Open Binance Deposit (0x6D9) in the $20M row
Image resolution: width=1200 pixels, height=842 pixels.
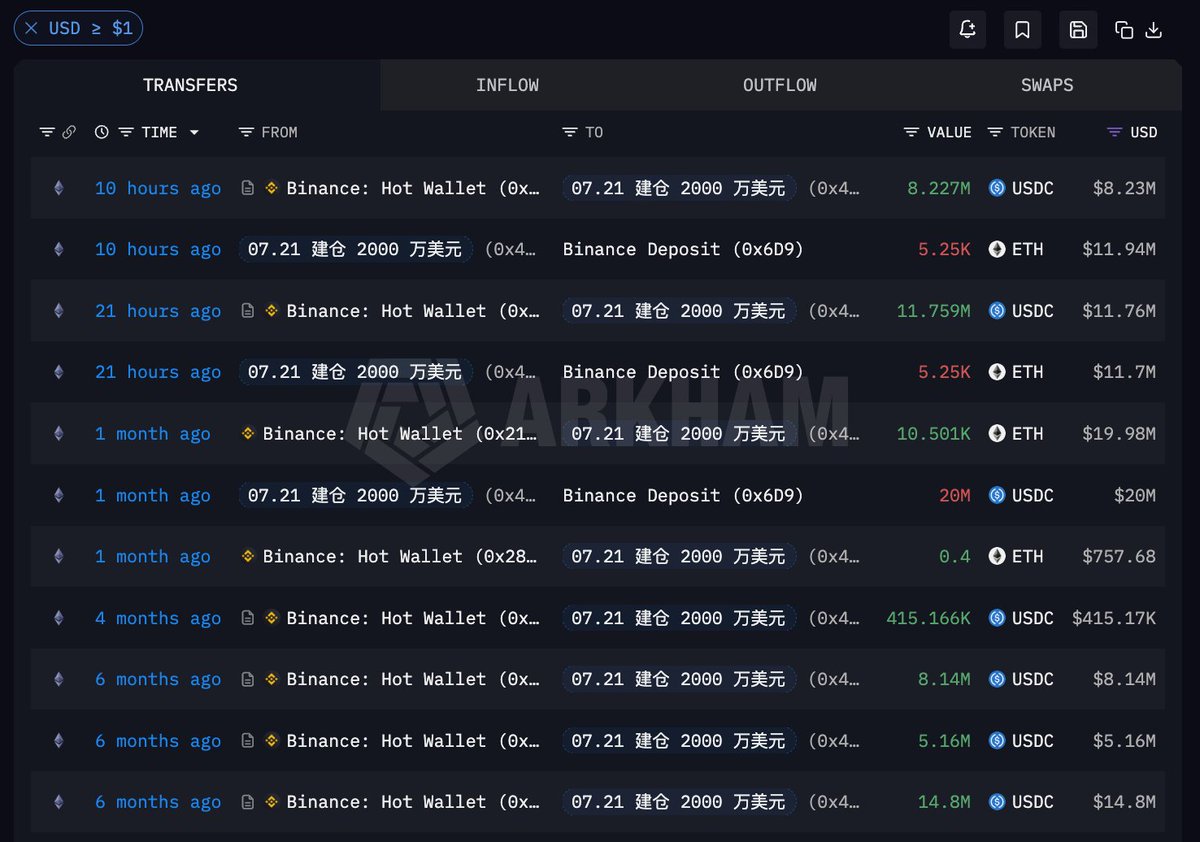[x=683, y=495]
